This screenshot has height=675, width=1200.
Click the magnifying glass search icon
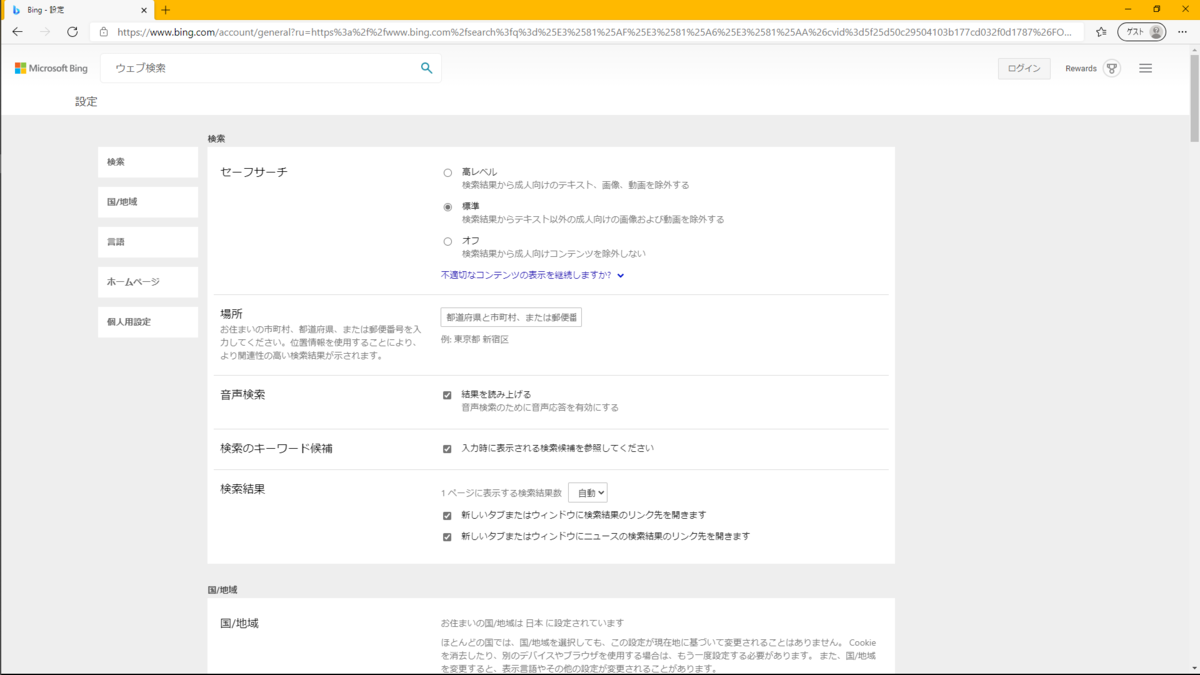pos(426,68)
